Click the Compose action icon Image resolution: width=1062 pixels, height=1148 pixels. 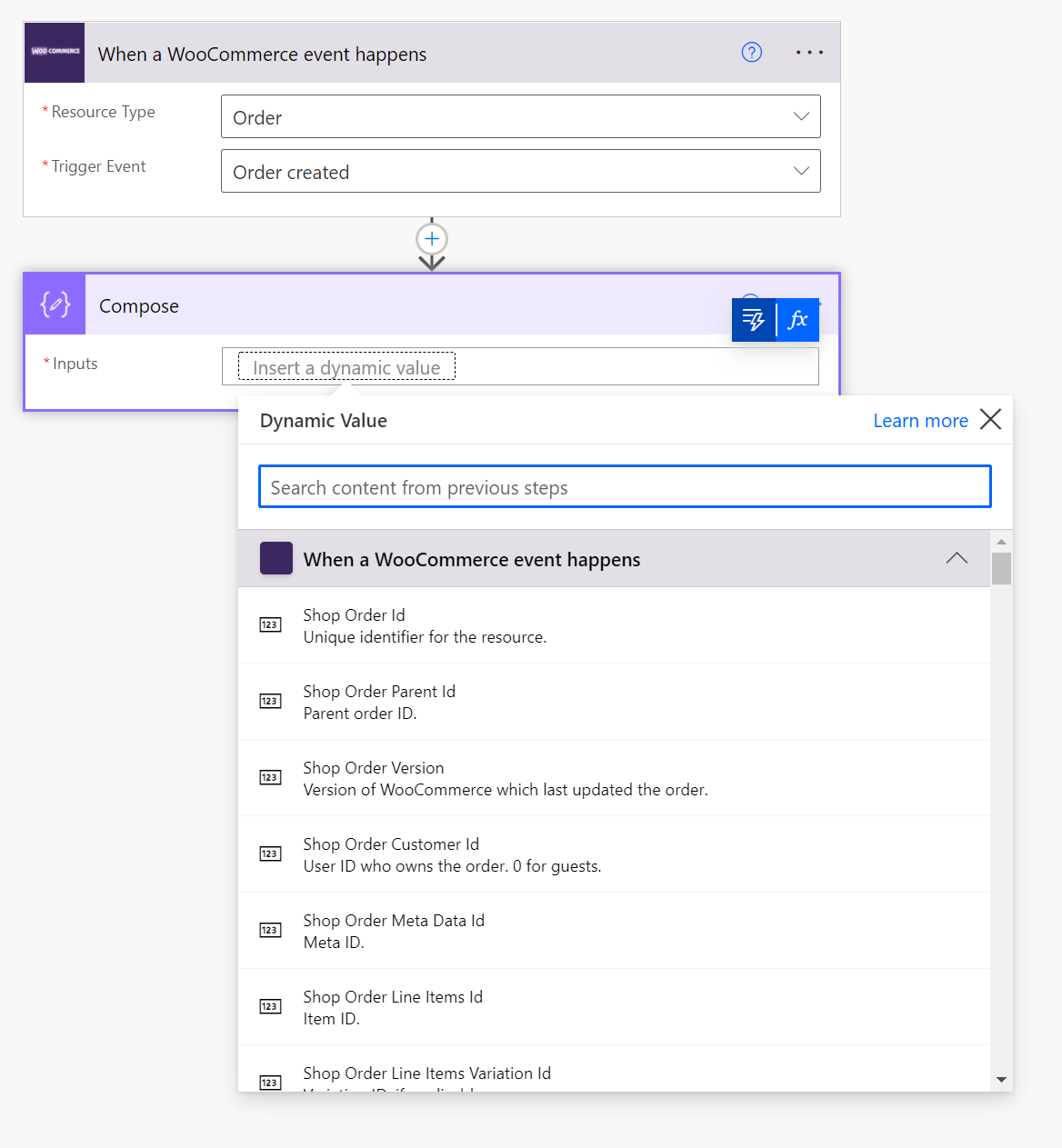(54, 304)
